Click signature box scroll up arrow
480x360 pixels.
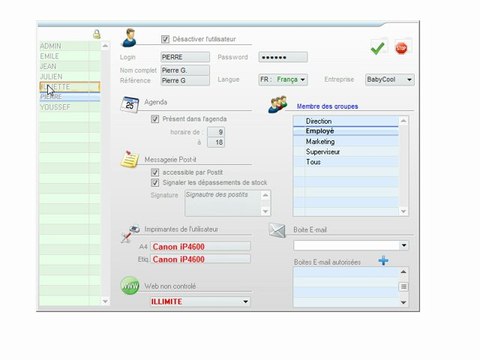click(265, 195)
